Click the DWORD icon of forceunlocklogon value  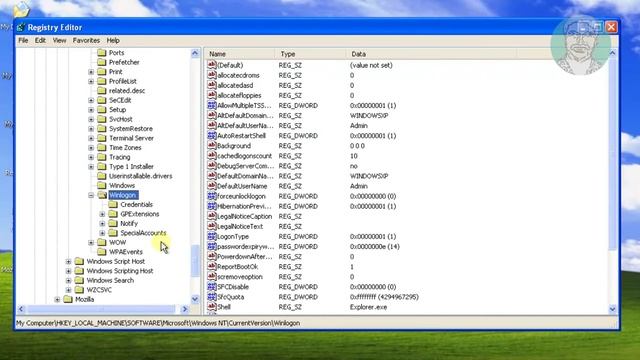[211, 196]
